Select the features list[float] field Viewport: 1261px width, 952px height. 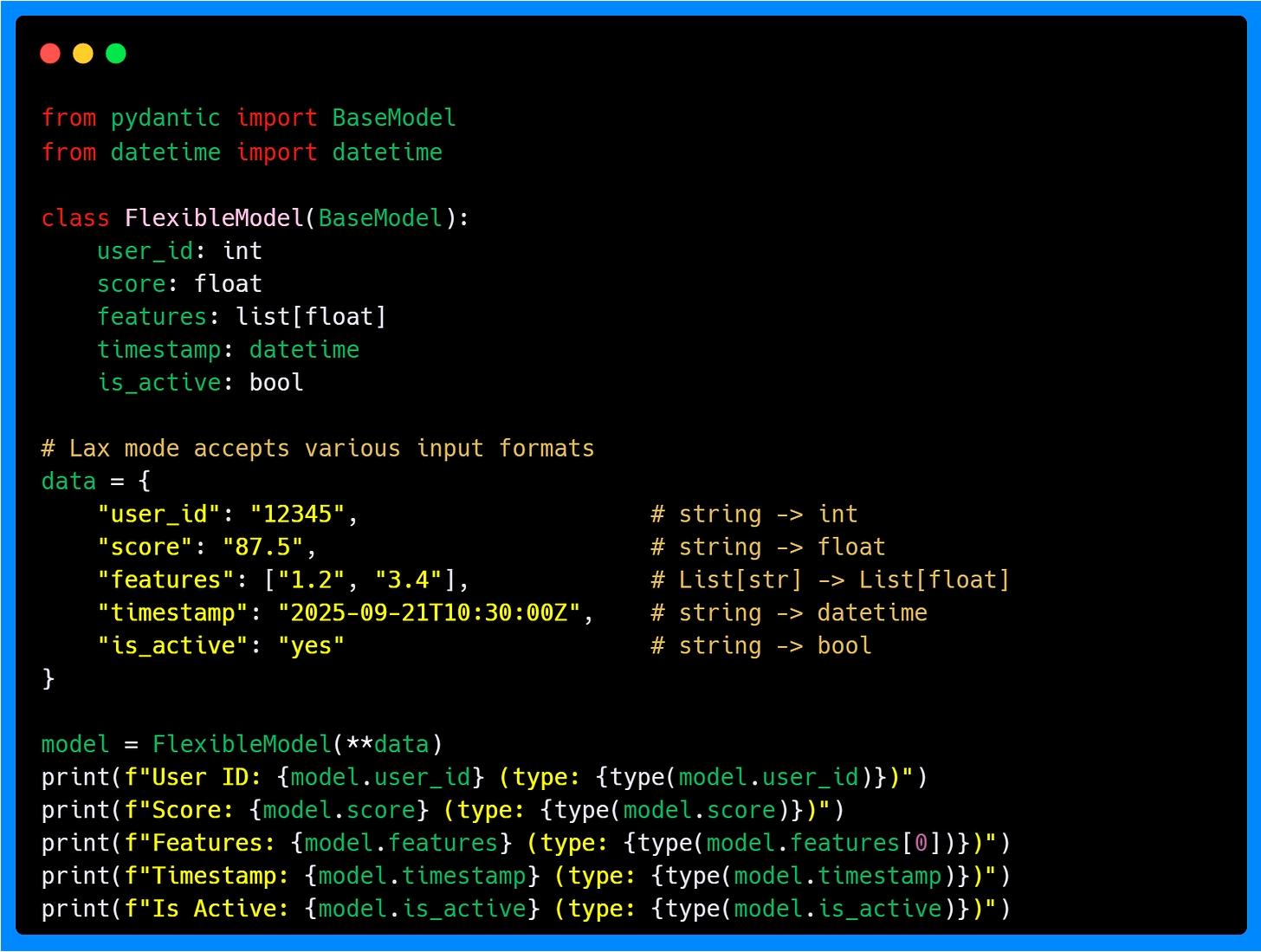point(241,316)
